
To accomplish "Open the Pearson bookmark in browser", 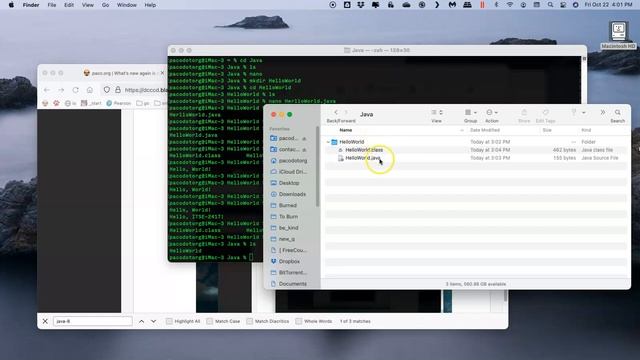I will point(119,103).
